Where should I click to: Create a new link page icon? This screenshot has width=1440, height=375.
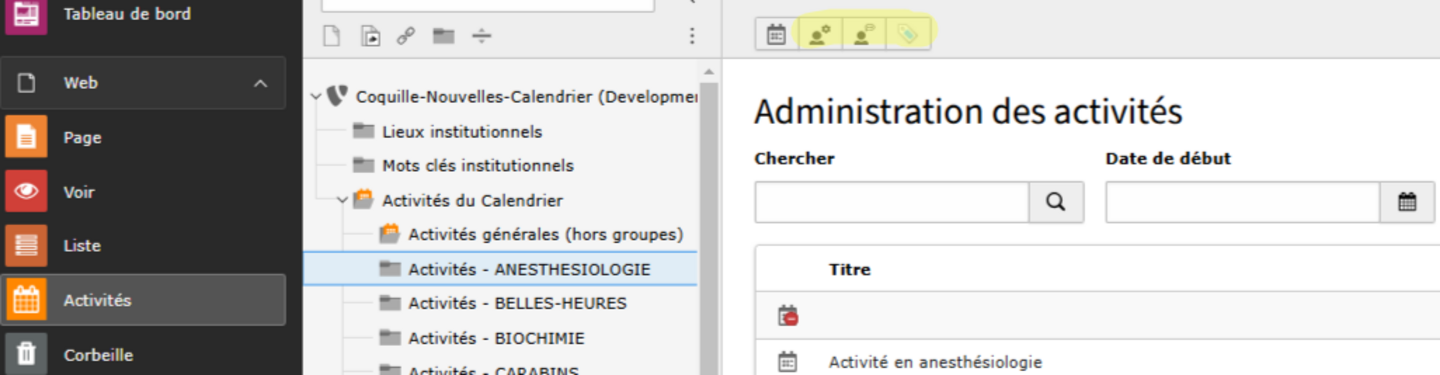tap(406, 36)
